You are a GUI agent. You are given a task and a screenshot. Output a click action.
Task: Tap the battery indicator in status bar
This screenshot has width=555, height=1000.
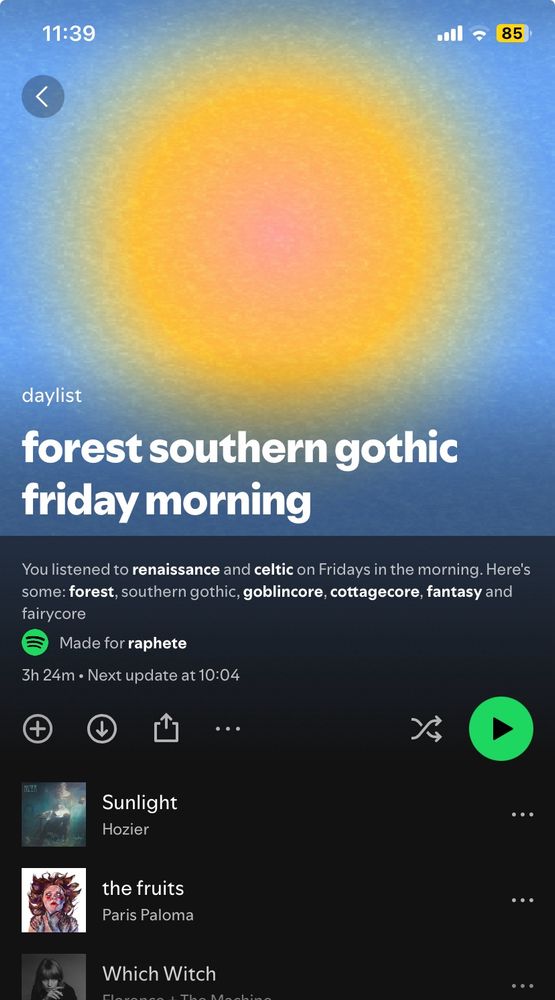click(x=513, y=33)
